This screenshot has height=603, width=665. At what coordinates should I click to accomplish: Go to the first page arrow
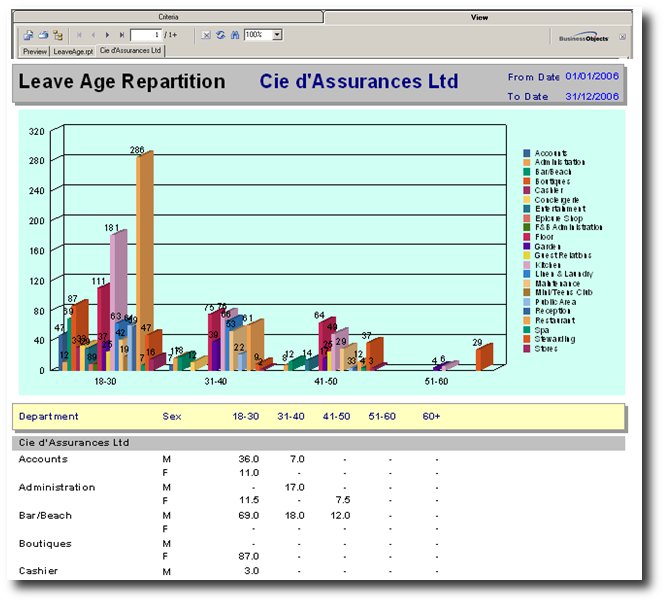pos(80,35)
